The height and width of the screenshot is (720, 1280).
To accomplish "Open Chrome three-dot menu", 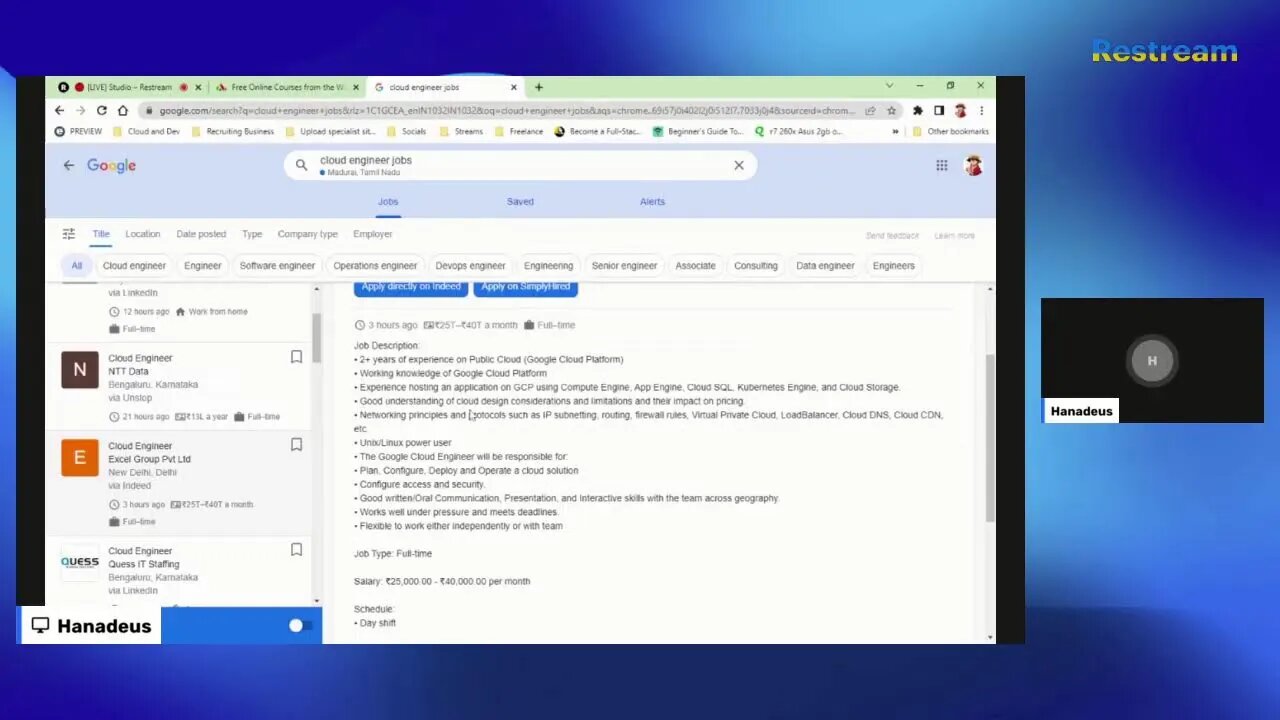I will 981,110.
